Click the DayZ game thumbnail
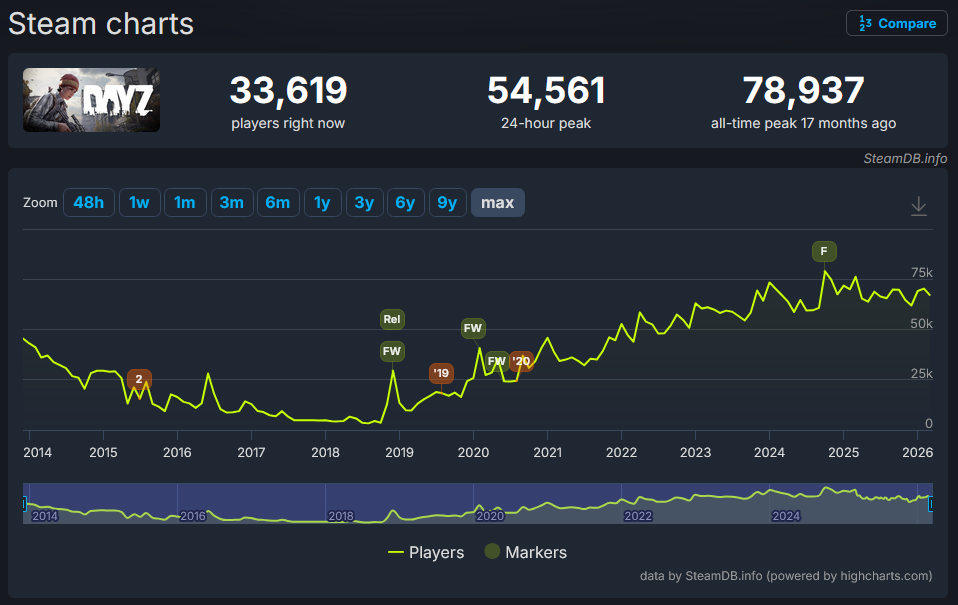This screenshot has height=605, width=958. [x=92, y=100]
